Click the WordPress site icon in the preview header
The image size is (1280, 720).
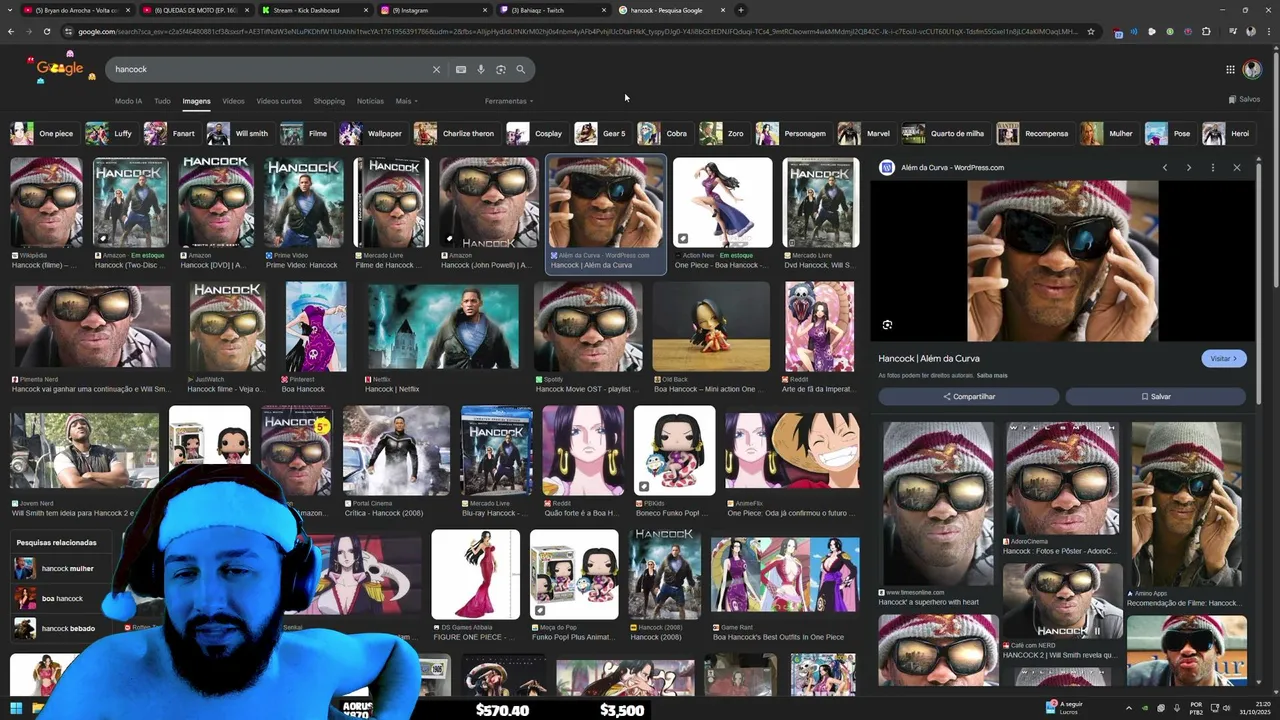coord(886,168)
